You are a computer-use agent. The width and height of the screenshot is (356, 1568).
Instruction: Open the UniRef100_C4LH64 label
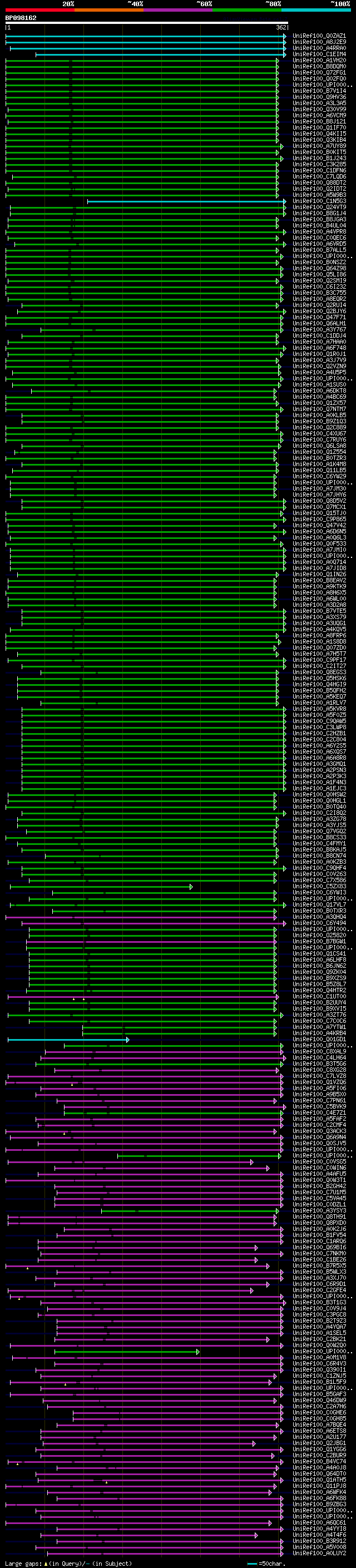click(x=319, y=1057)
